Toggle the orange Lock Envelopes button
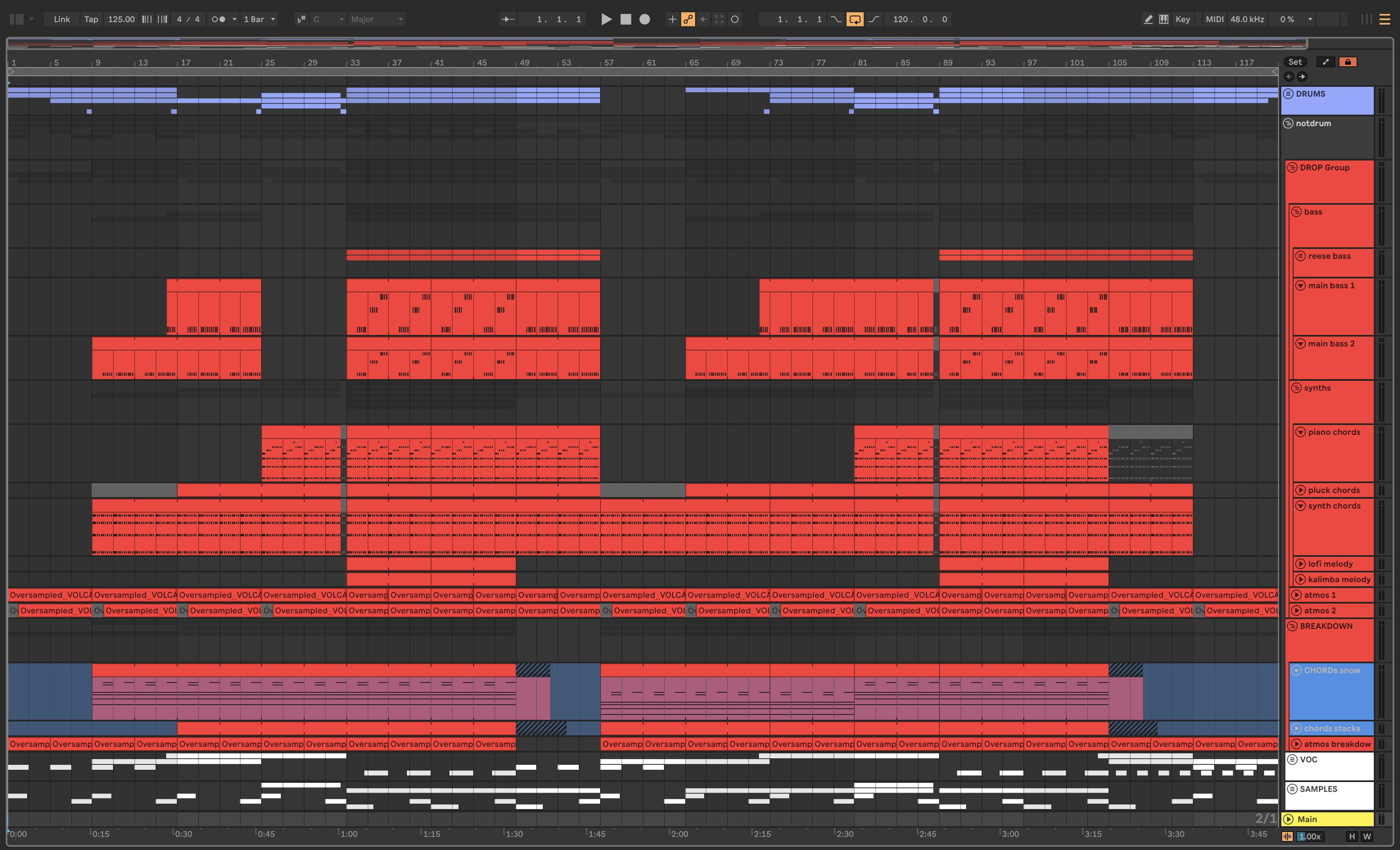 [1348, 62]
